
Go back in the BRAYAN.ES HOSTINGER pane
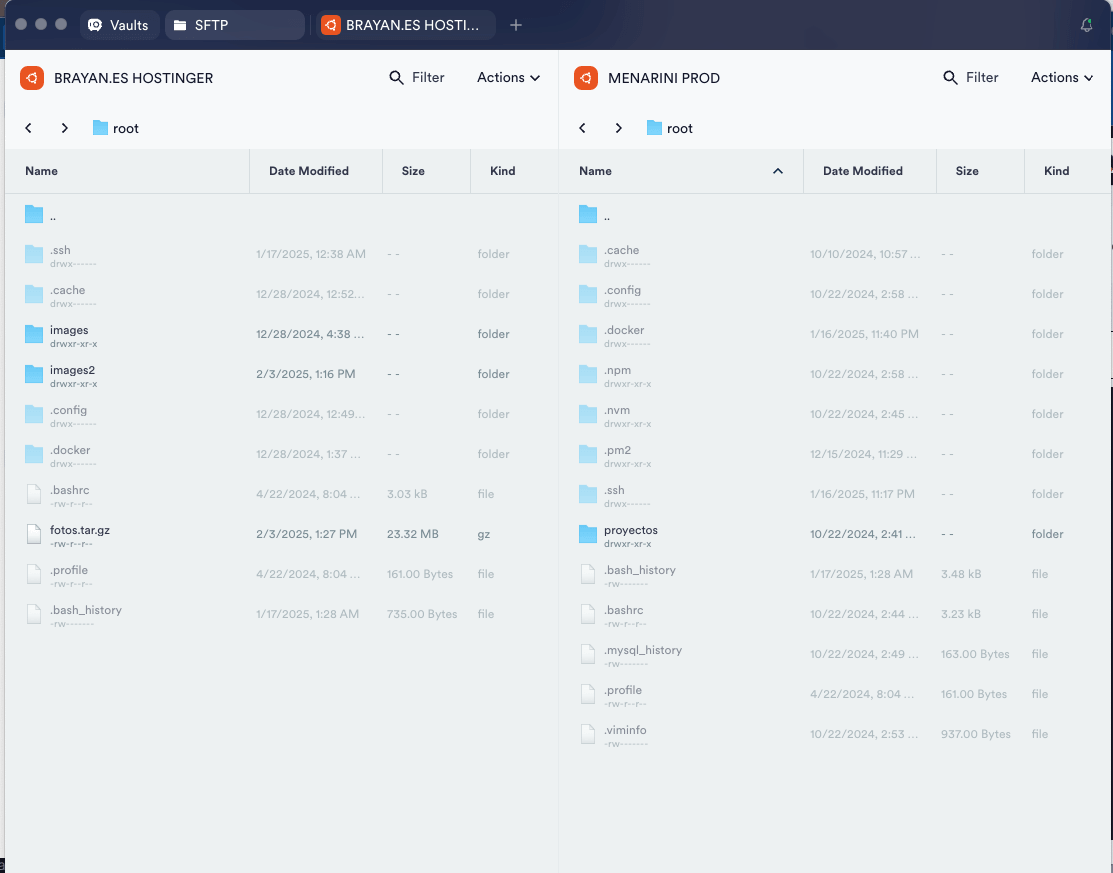tap(28, 128)
